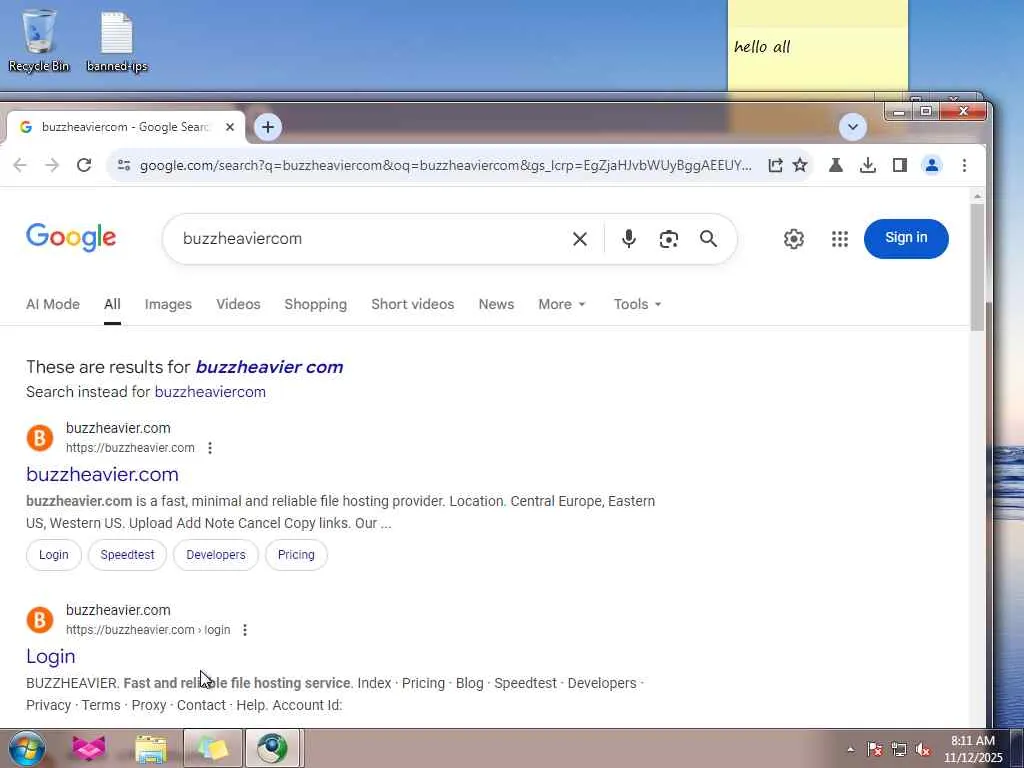Switch to Images tab
1024x768 pixels.
pos(168,304)
